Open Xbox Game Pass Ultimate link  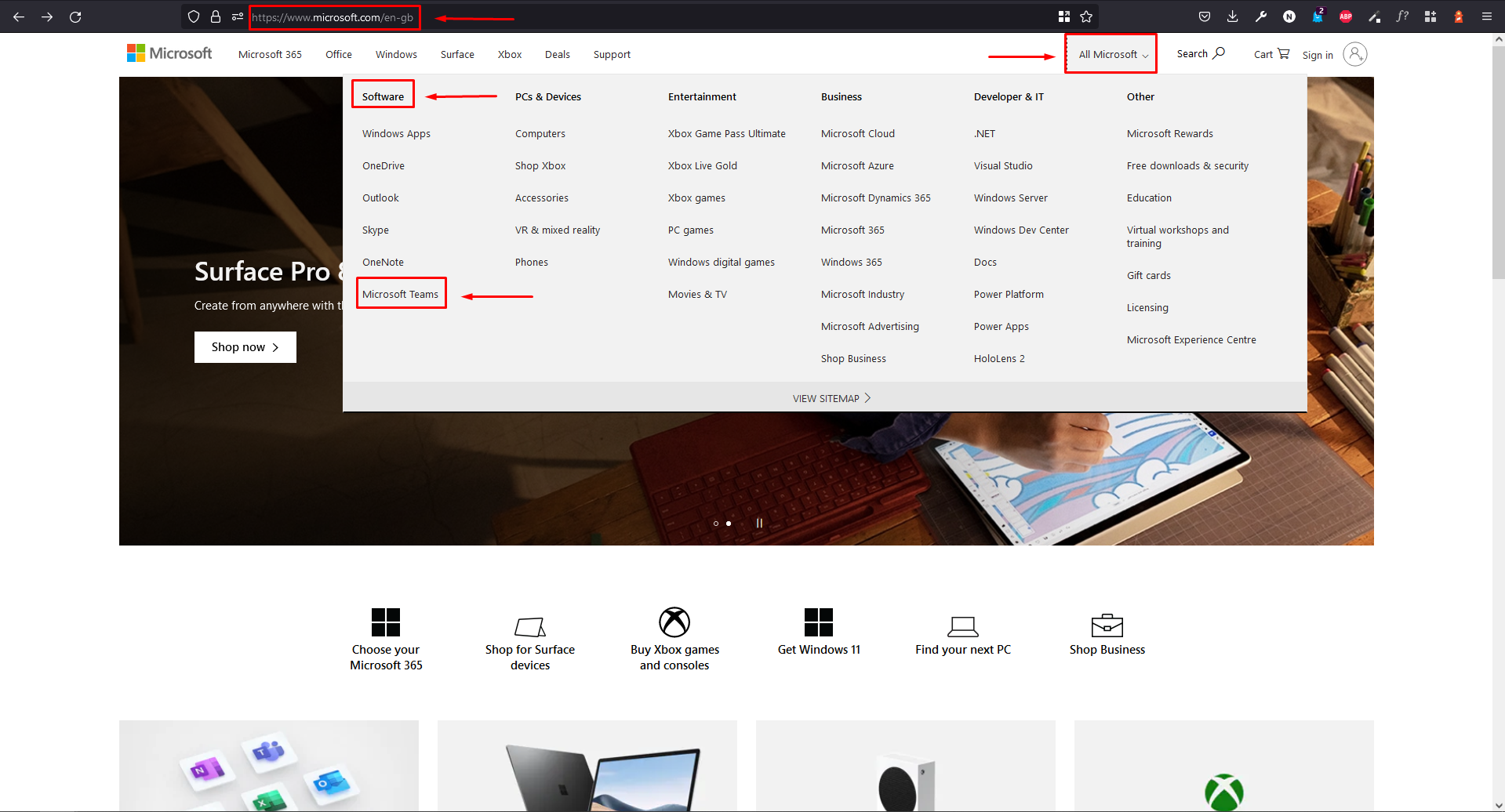(x=727, y=133)
